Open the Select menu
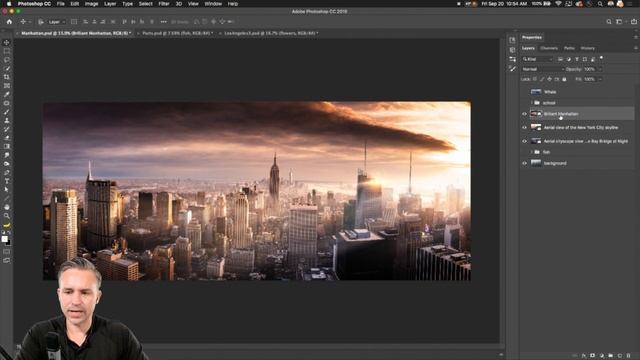 pos(145,4)
